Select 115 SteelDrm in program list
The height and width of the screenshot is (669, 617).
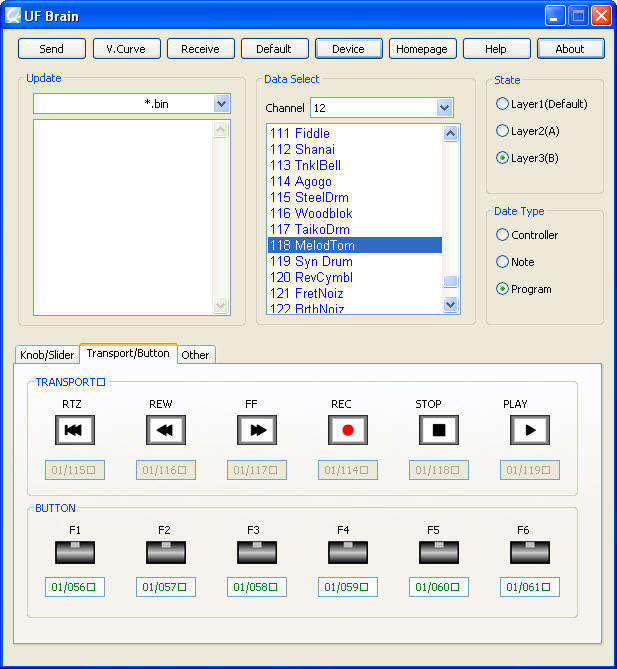(355, 197)
